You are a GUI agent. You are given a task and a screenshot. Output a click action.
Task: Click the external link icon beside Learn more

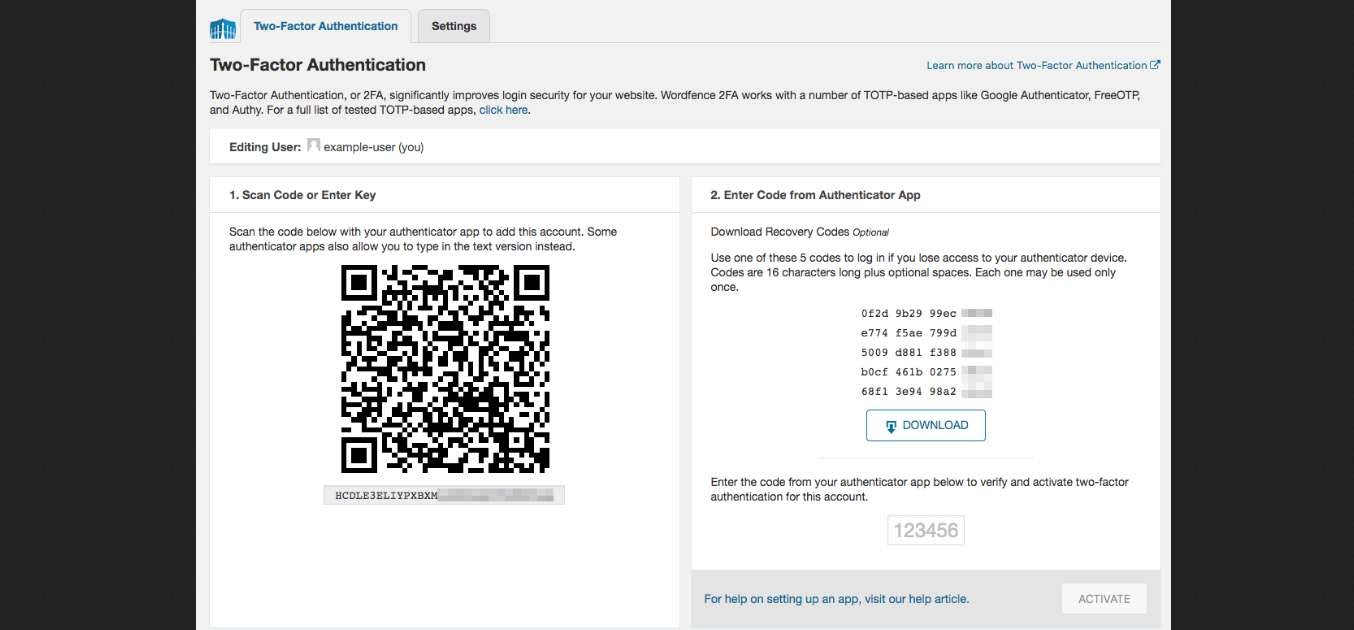tap(1156, 65)
